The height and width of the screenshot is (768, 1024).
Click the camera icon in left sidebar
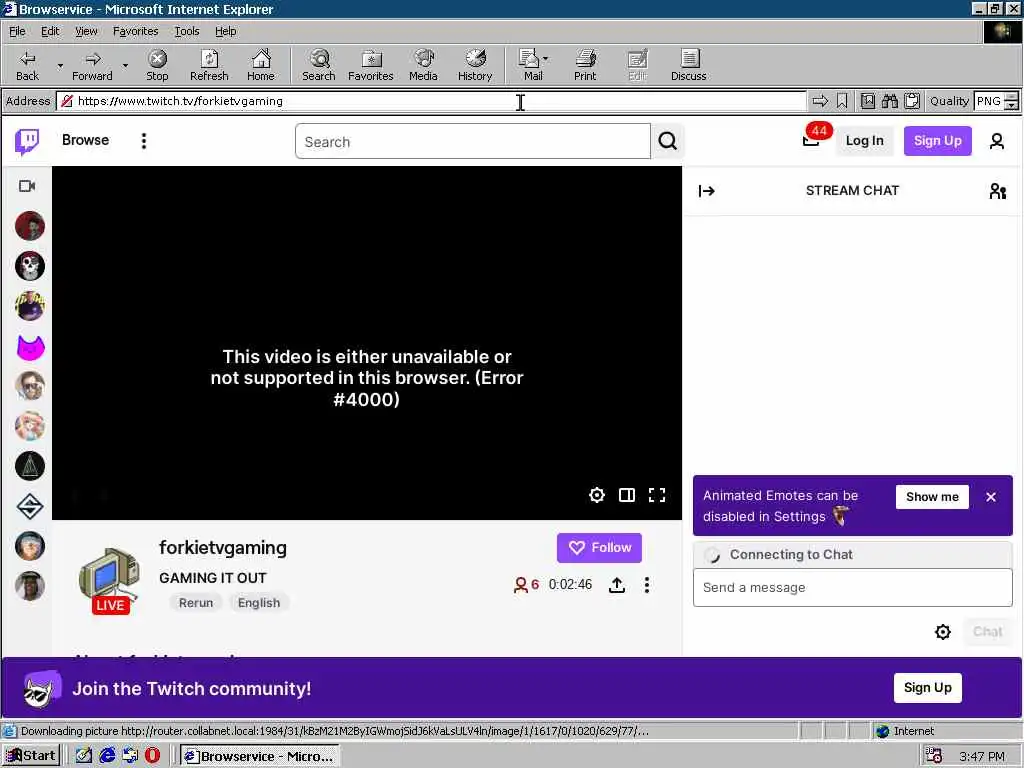click(27, 186)
